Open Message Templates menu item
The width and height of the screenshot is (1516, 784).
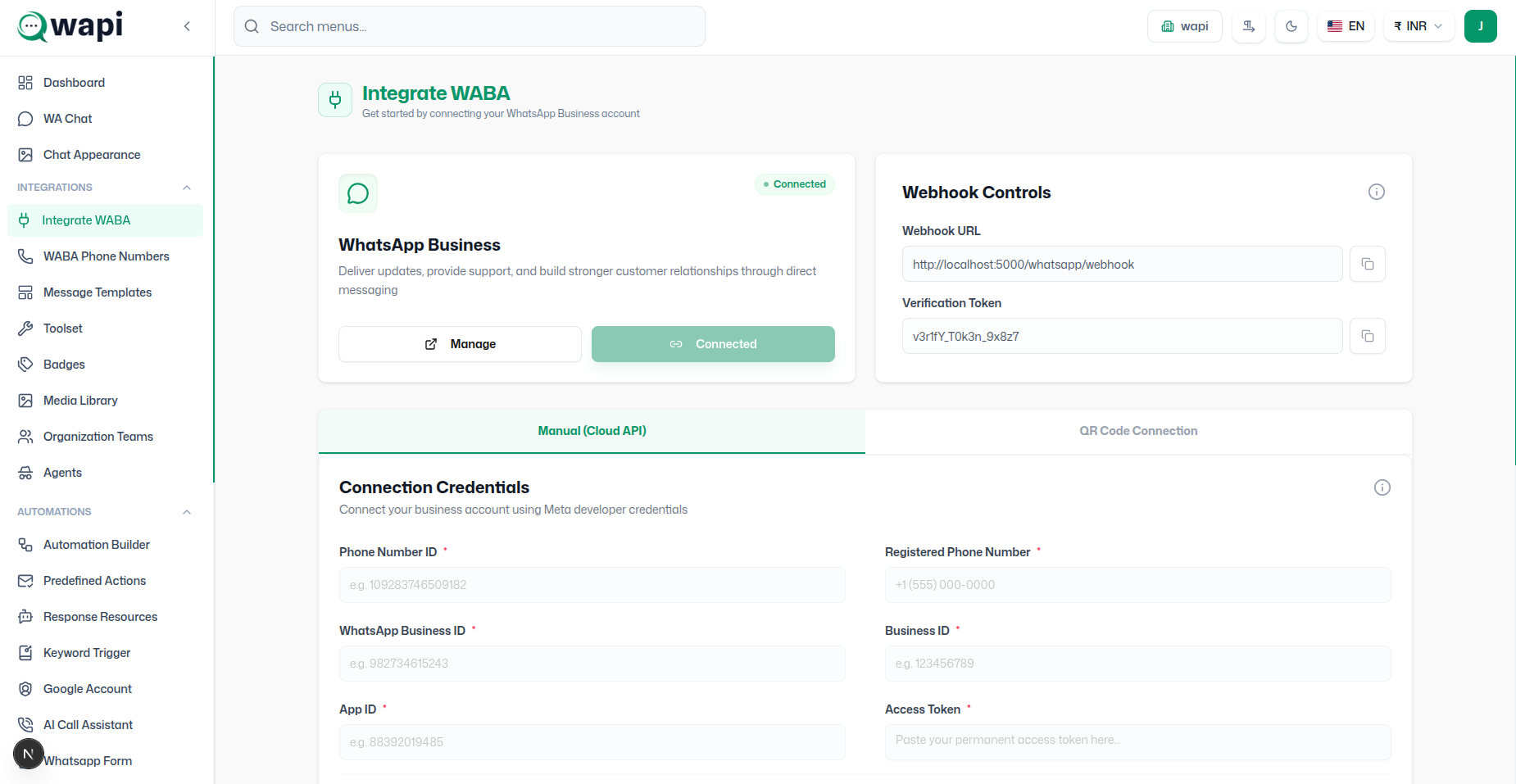(x=105, y=292)
